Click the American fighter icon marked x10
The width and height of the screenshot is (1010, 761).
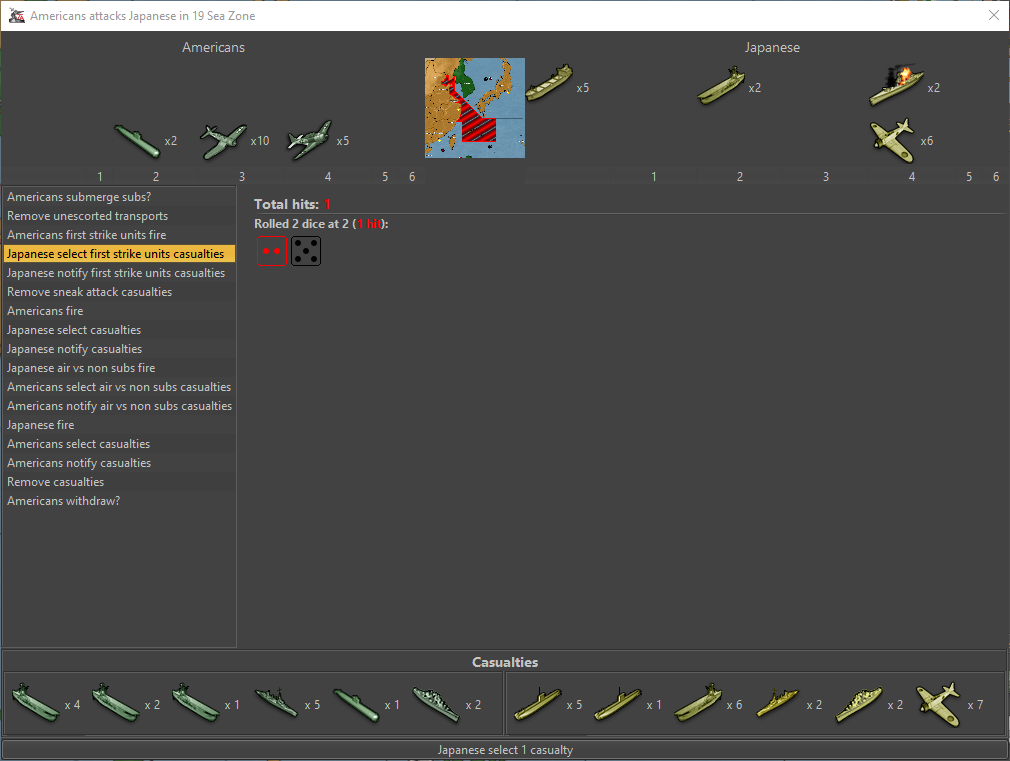pyautogui.click(x=223, y=140)
